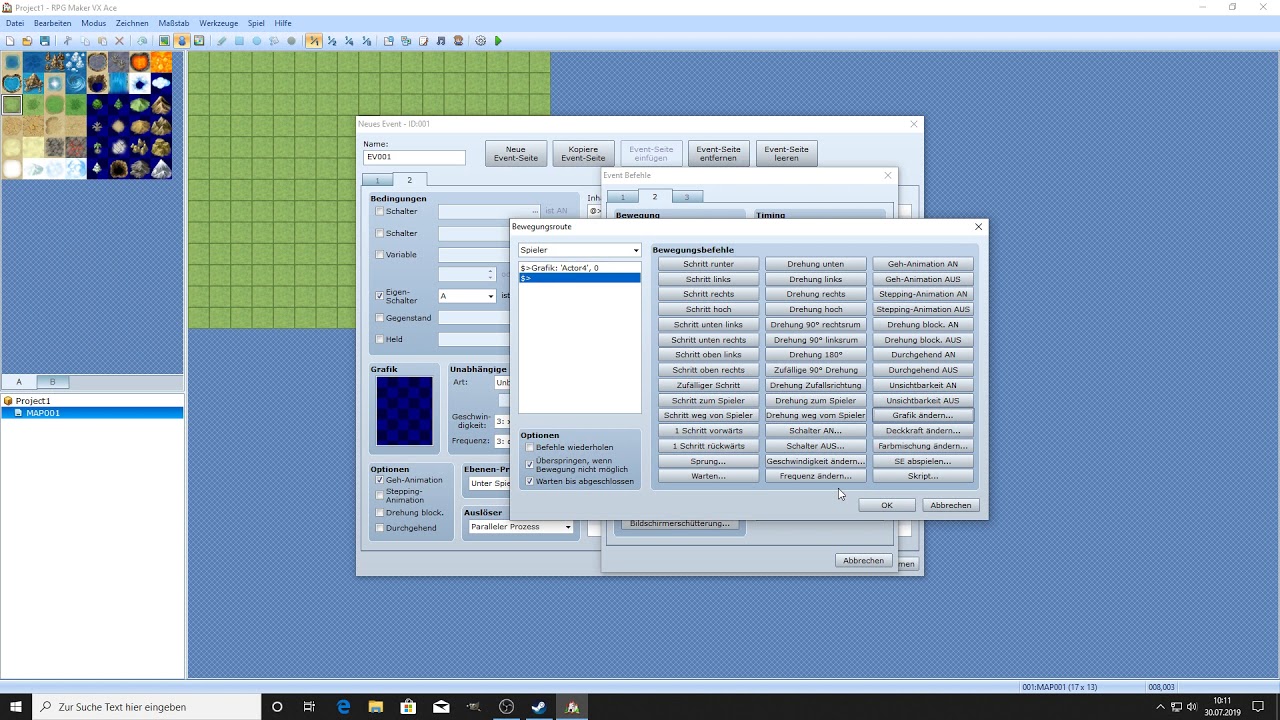
Task: Toggle the Eigen-Schalter condition checkbox
Action: (x=380, y=296)
